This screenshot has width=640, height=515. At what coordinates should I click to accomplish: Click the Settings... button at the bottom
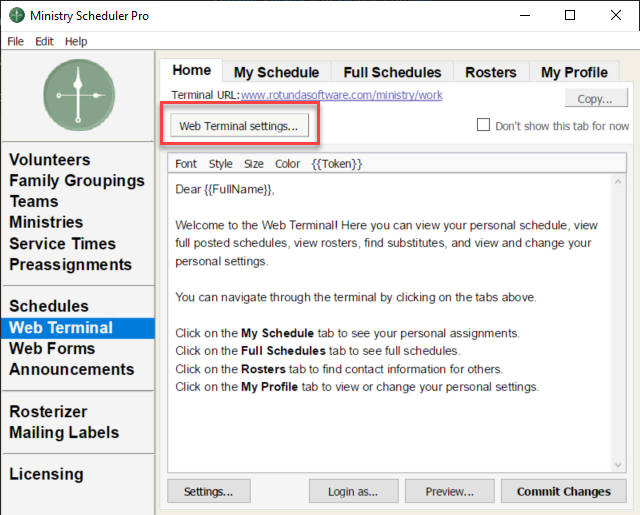coord(209,491)
